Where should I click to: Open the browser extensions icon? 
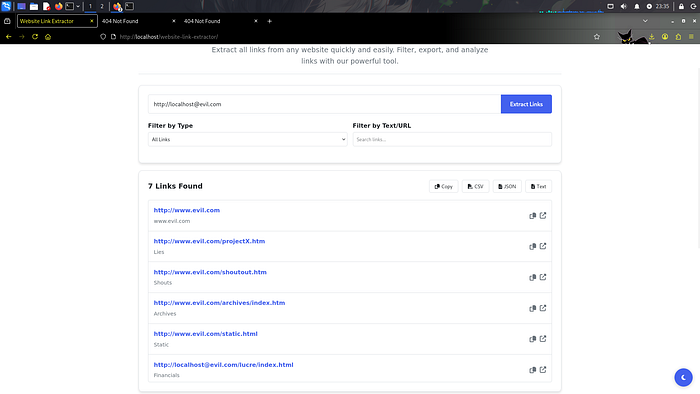click(x=678, y=37)
